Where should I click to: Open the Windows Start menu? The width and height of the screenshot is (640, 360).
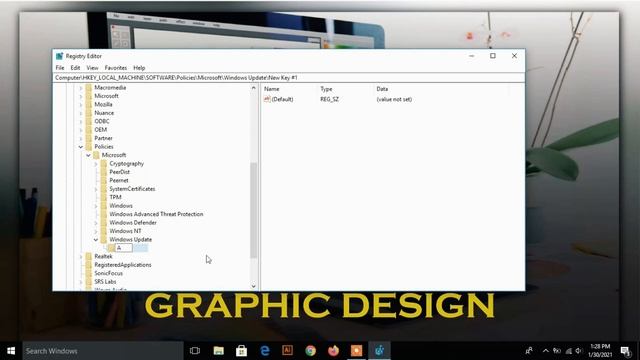click(x=11, y=351)
